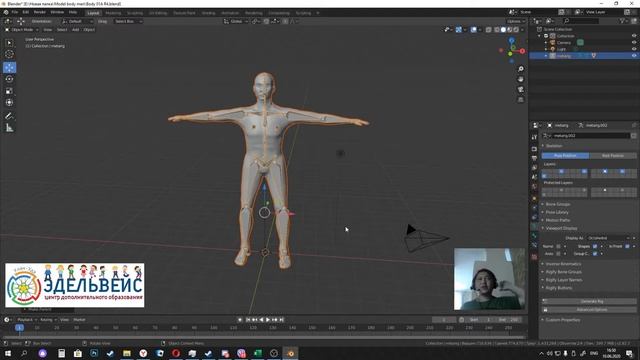The image size is (640, 360).
Task: Select the Rotate tool in the left toolbar
Action: click(9, 79)
